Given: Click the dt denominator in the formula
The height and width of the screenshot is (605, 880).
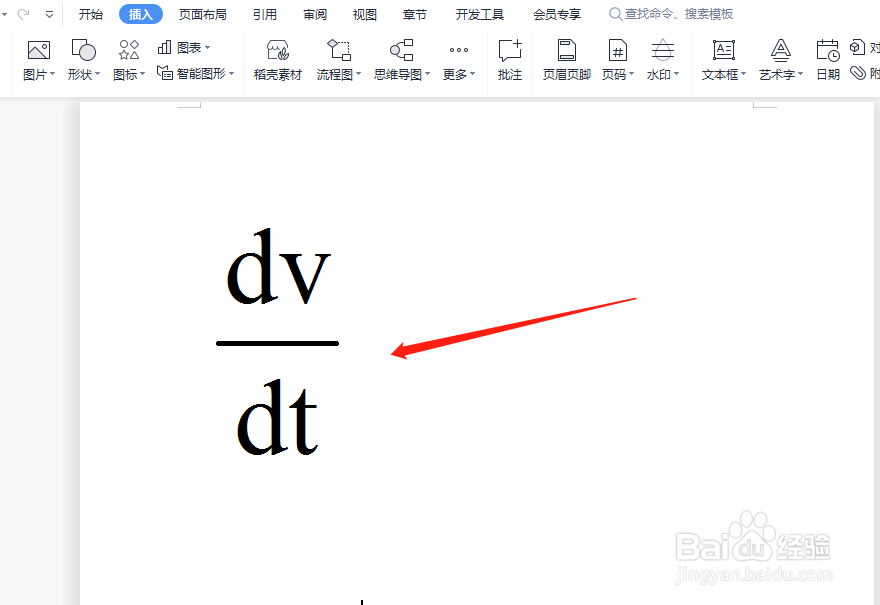Looking at the screenshot, I should (x=277, y=417).
